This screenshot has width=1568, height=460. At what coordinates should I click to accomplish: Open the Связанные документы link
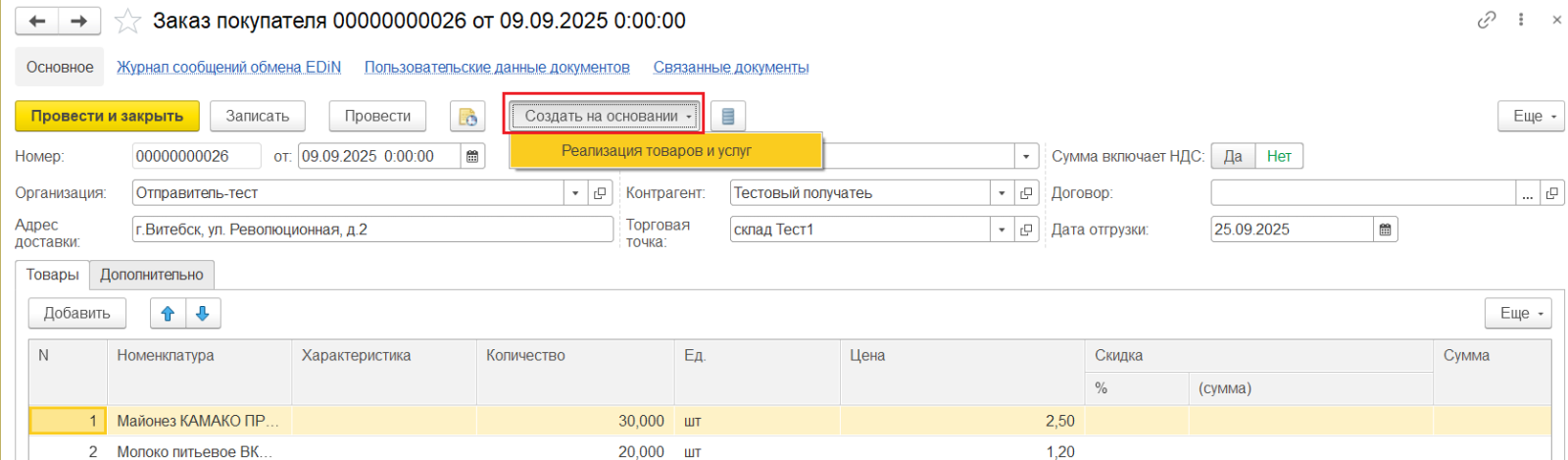(x=731, y=68)
